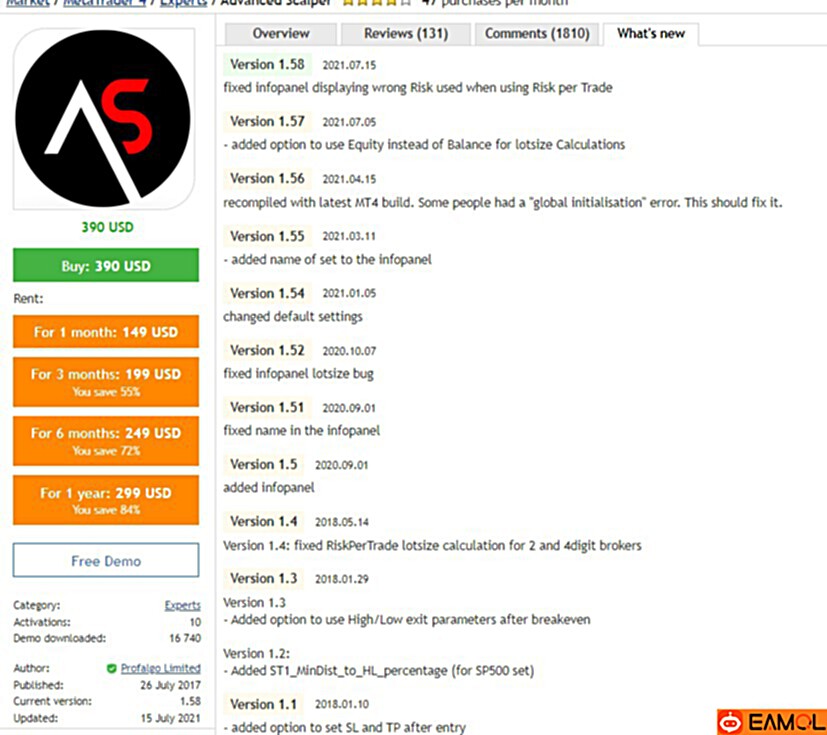Click the 'Equity instead of Balance' release note
The height and width of the screenshot is (735, 827).
424,144
